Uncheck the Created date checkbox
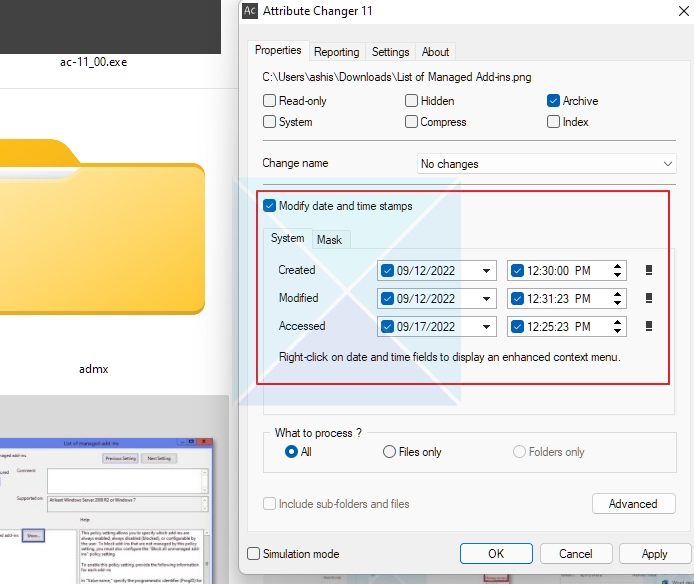The image size is (694, 584). pos(387,270)
